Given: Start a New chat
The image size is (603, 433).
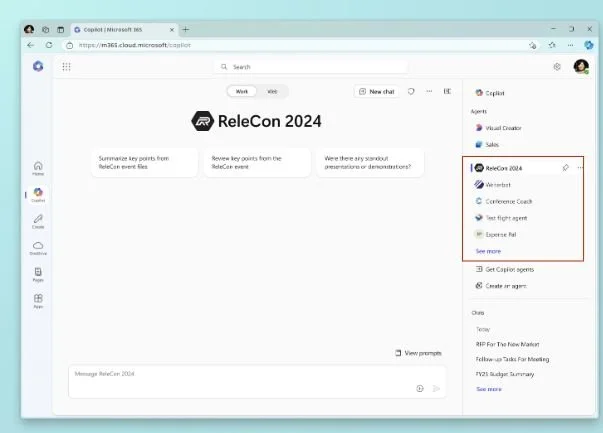Looking at the screenshot, I should [376, 92].
